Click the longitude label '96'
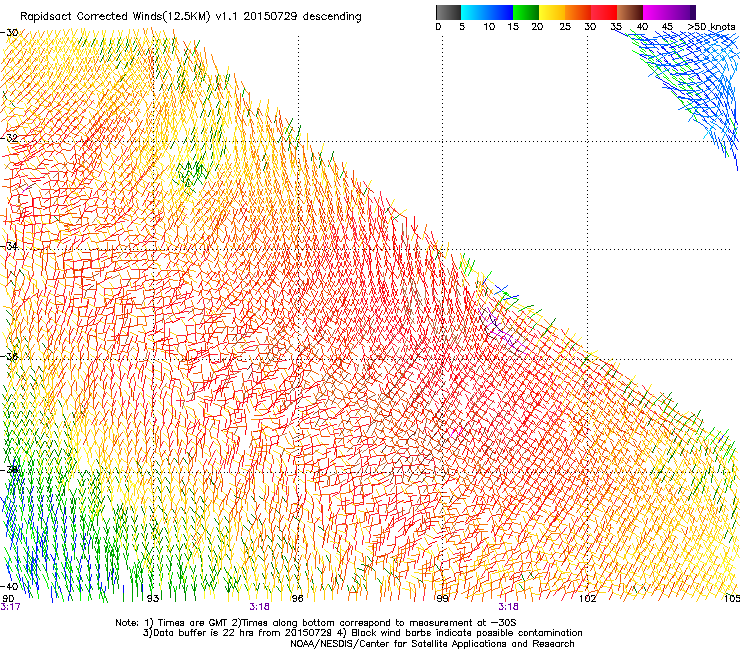This screenshot has width=740, height=650. click(297, 599)
